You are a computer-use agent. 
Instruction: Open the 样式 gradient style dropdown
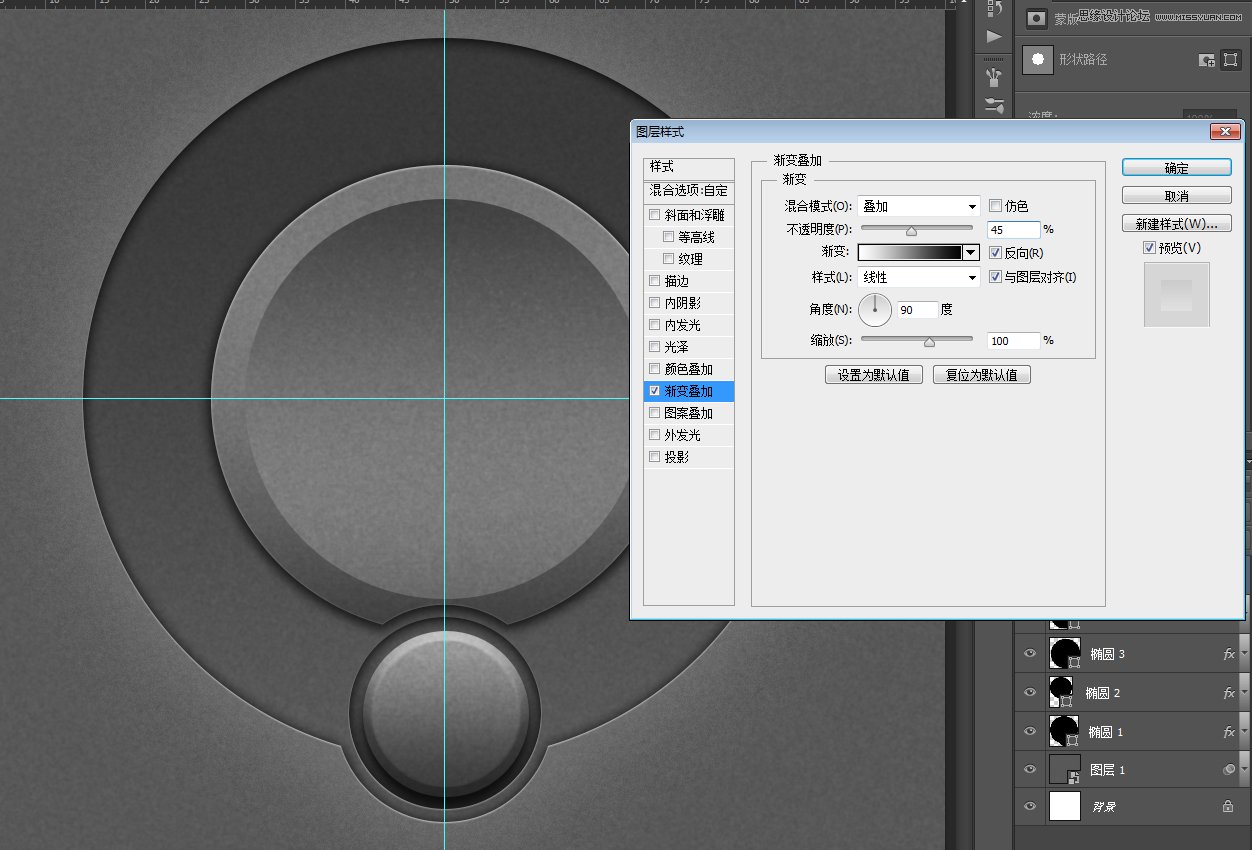tap(918, 277)
